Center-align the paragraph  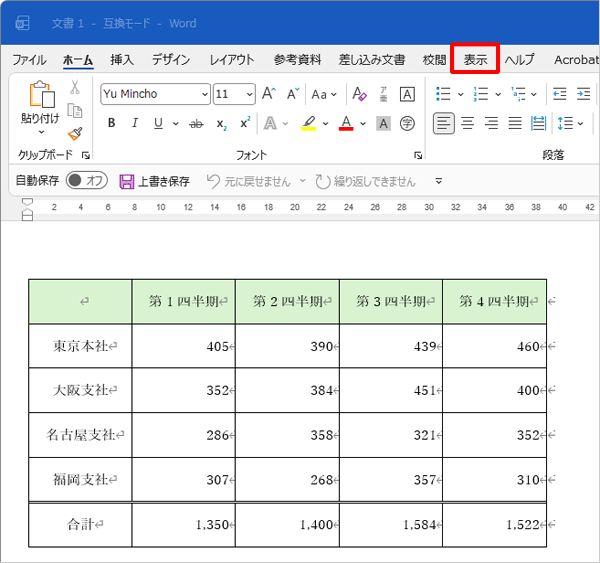click(468, 123)
